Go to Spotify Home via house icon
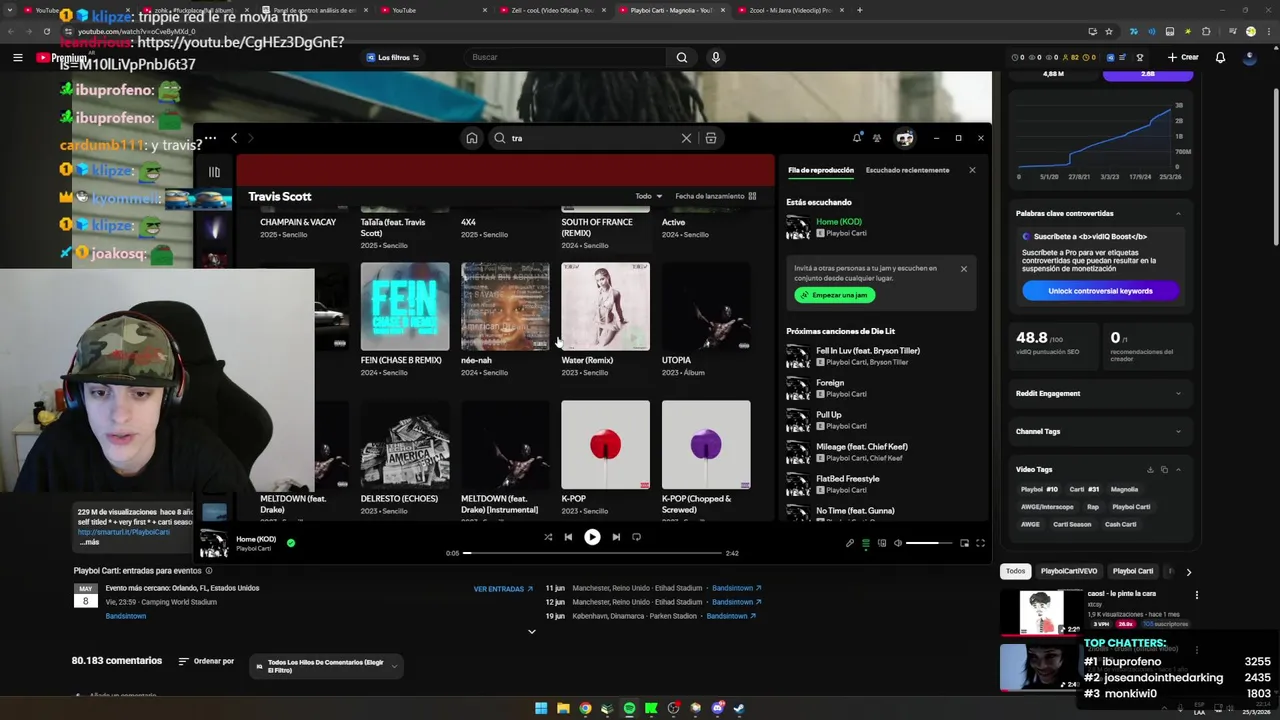 472,138
